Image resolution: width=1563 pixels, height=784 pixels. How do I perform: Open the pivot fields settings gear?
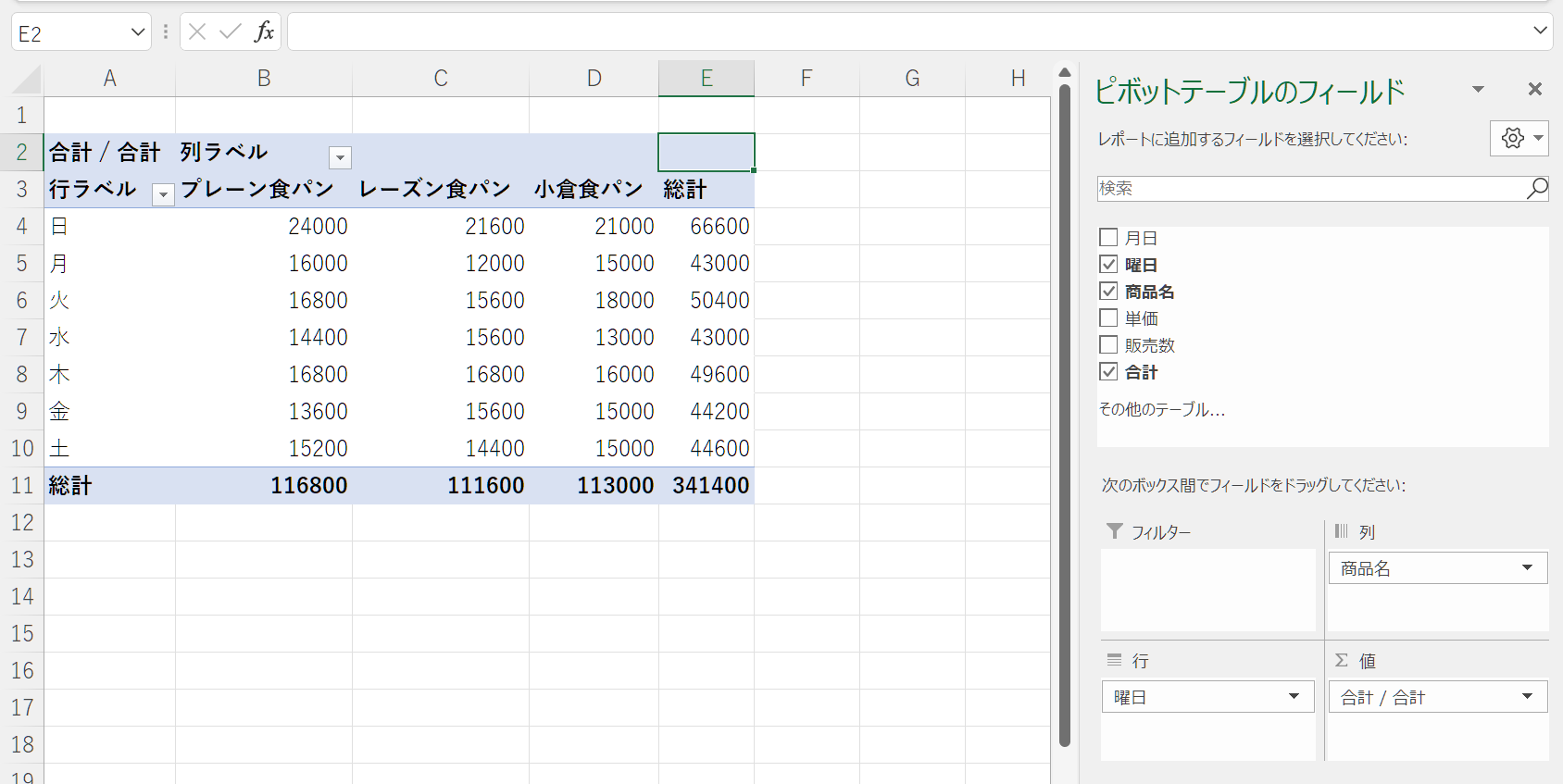click(x=1519, y=138)
